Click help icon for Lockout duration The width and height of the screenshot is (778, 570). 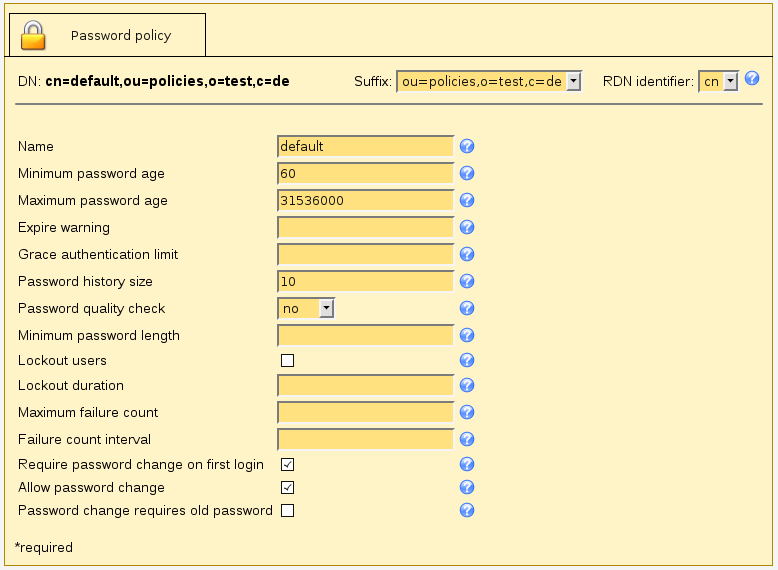click(x=467, y=385)
